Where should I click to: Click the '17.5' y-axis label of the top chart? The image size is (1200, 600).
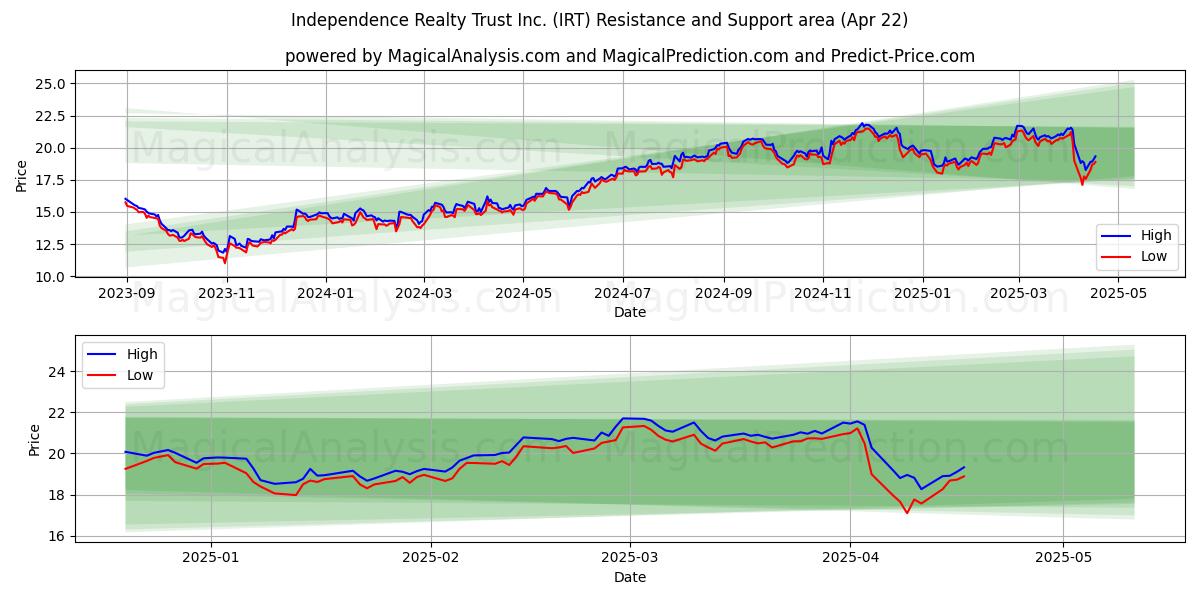51,180
